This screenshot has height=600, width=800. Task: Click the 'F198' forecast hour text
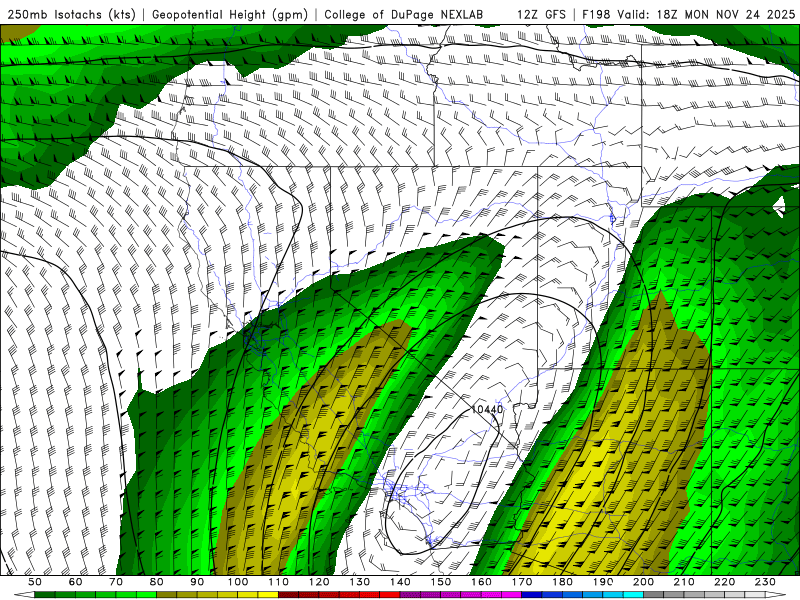pos(596,14)
